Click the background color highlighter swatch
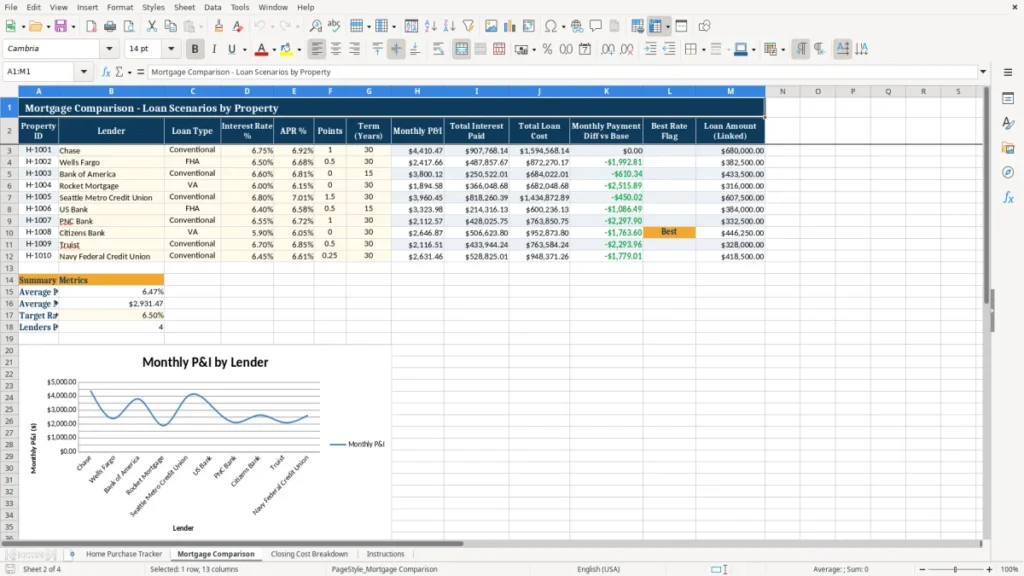Image resolution: width=1024 pixels, height=576 pixels. (287, 49)
